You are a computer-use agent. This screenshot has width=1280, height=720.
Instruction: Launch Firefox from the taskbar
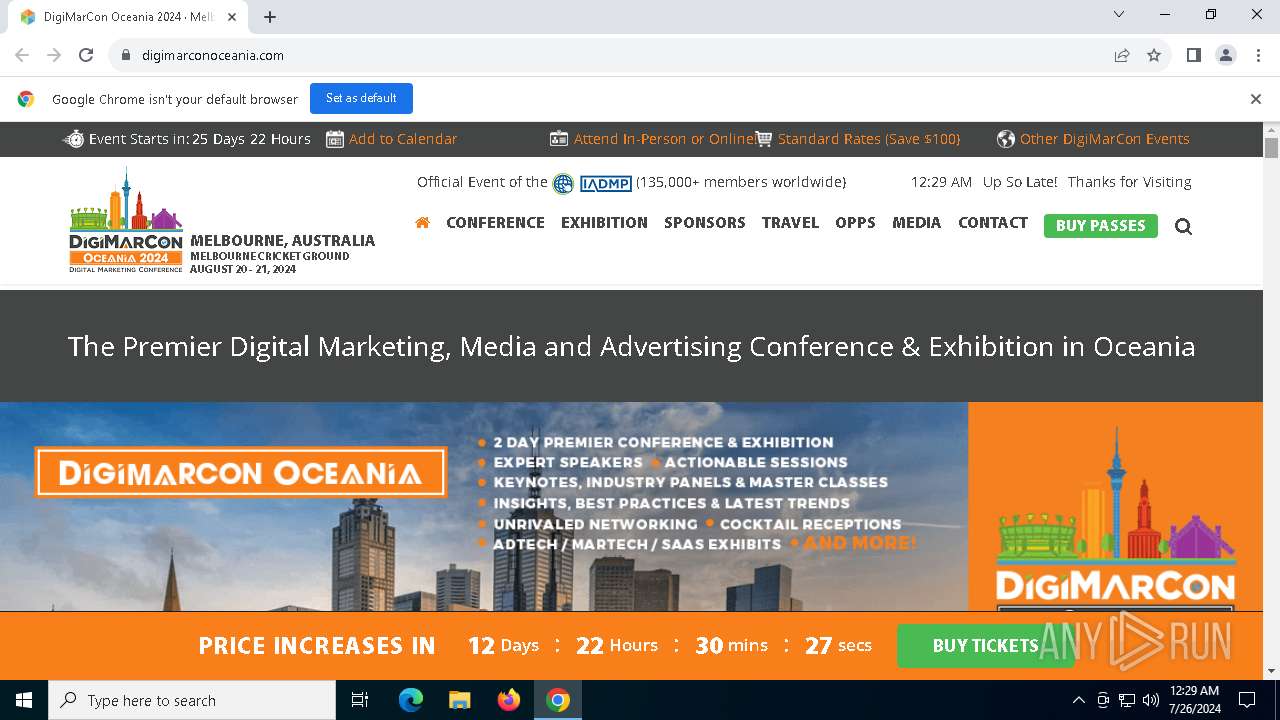pyautogui.click(x=509, y=700)
